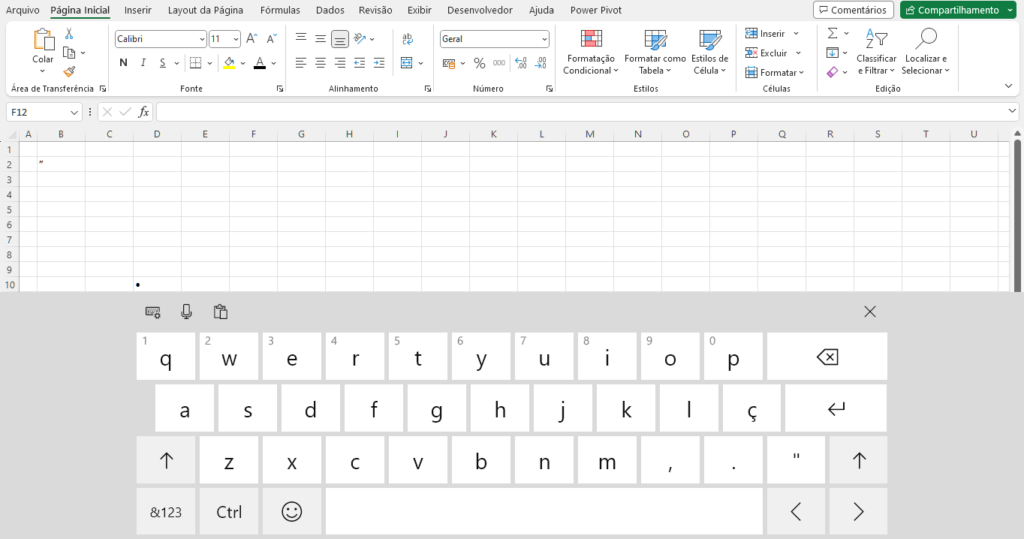Apply the fill color bucket icon

pos(229,63)
